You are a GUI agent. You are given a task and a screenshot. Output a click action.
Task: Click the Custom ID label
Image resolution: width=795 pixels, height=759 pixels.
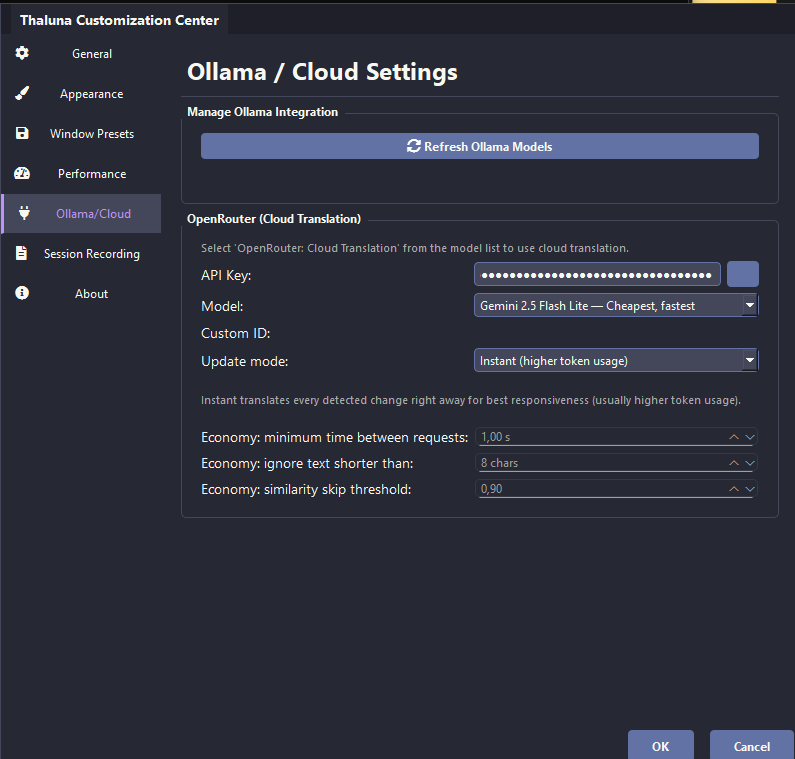(x=236, y=333)
